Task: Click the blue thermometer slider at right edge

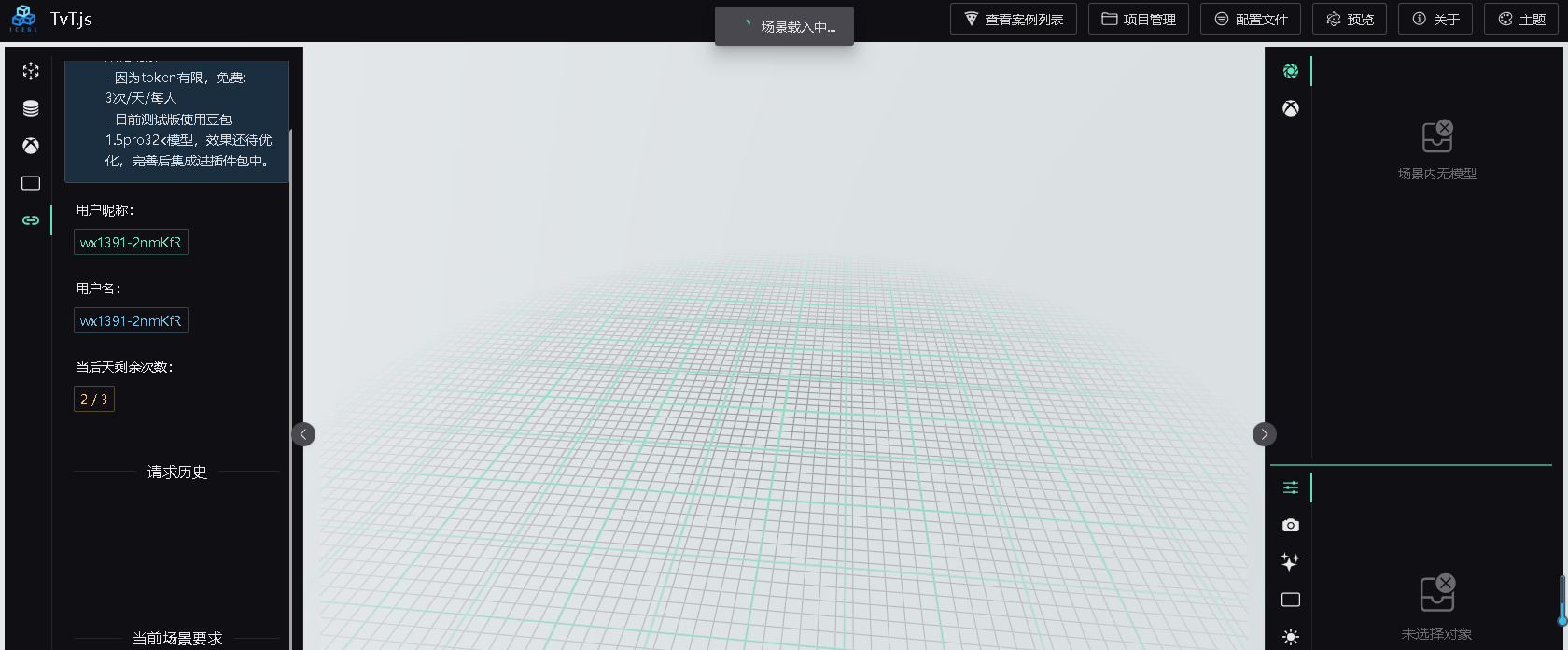Action: tap(1561, 601)
